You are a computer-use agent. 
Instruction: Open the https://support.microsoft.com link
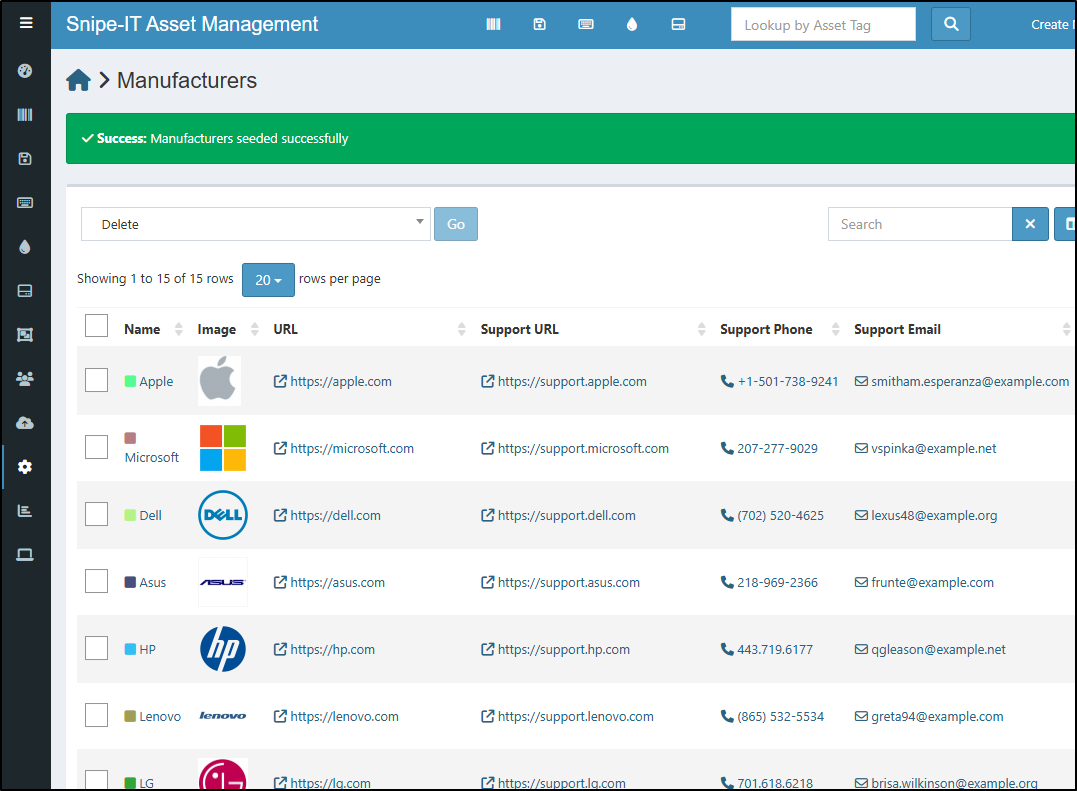coord(583,449)
